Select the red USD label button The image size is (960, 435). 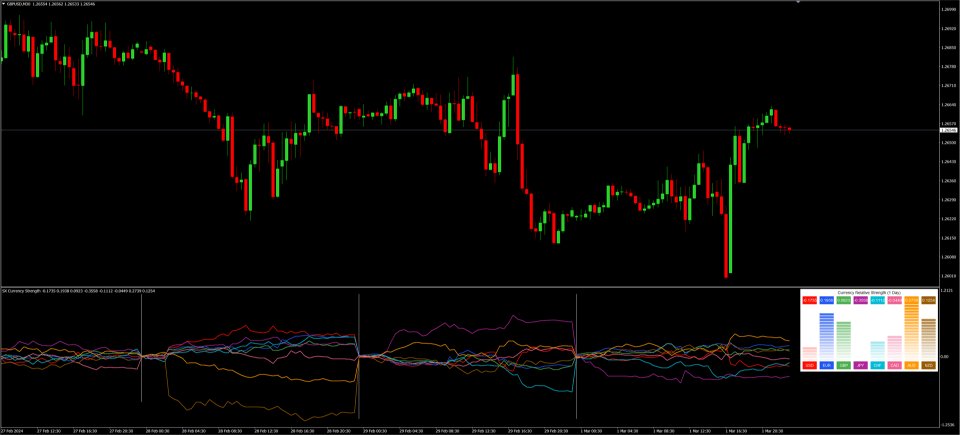809,365
